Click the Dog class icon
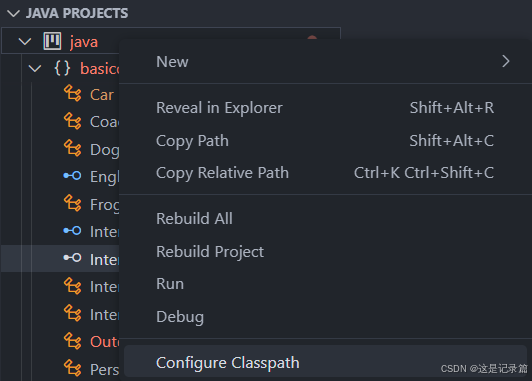532x381 pixels. point(73,149)
